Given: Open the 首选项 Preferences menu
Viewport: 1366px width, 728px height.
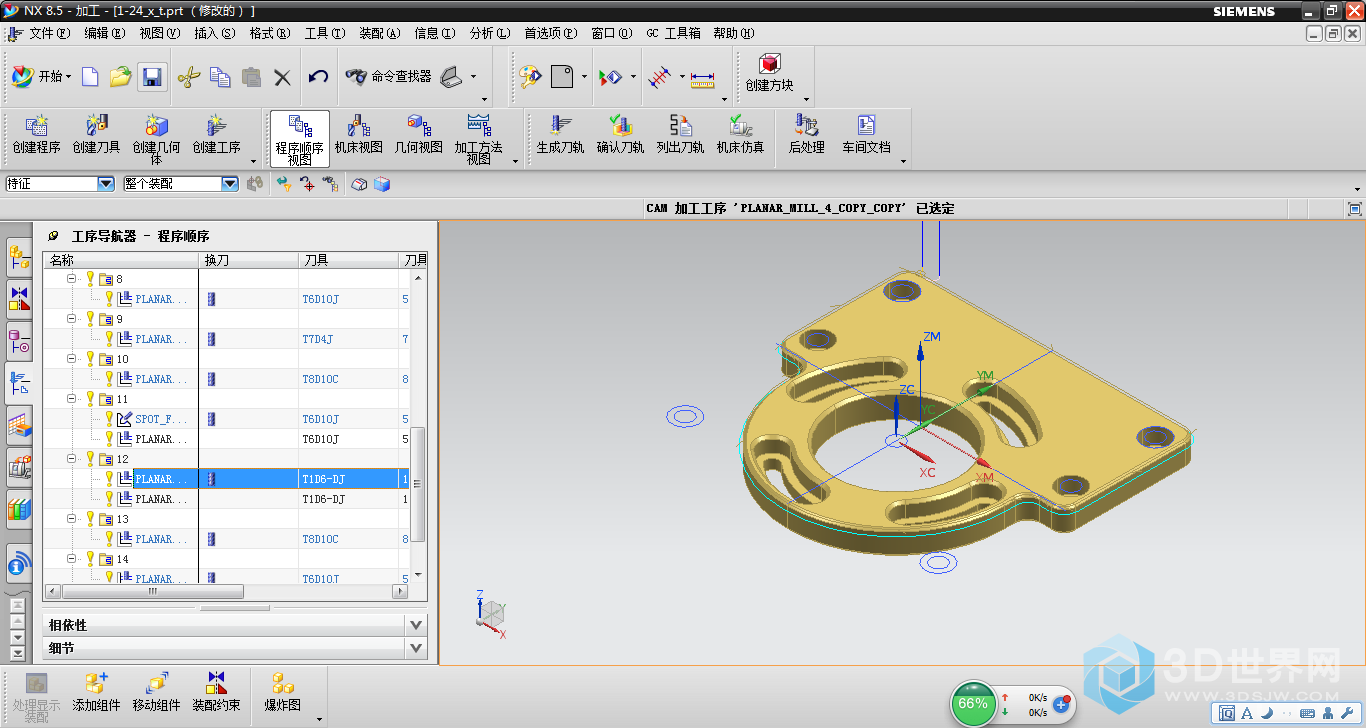Looking at the screenshot, I should (550, 33).
